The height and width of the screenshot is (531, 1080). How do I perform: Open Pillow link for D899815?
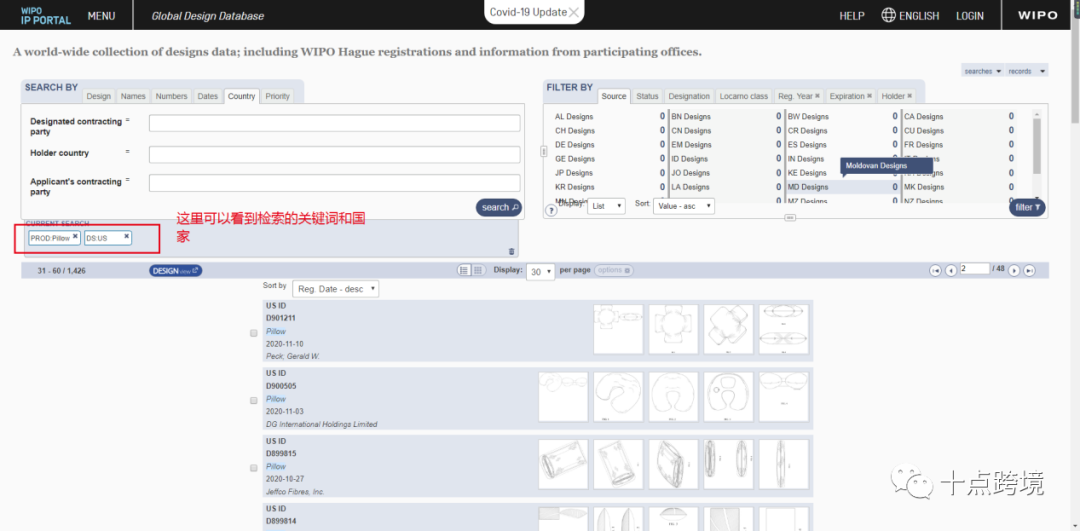pos(276,466)
